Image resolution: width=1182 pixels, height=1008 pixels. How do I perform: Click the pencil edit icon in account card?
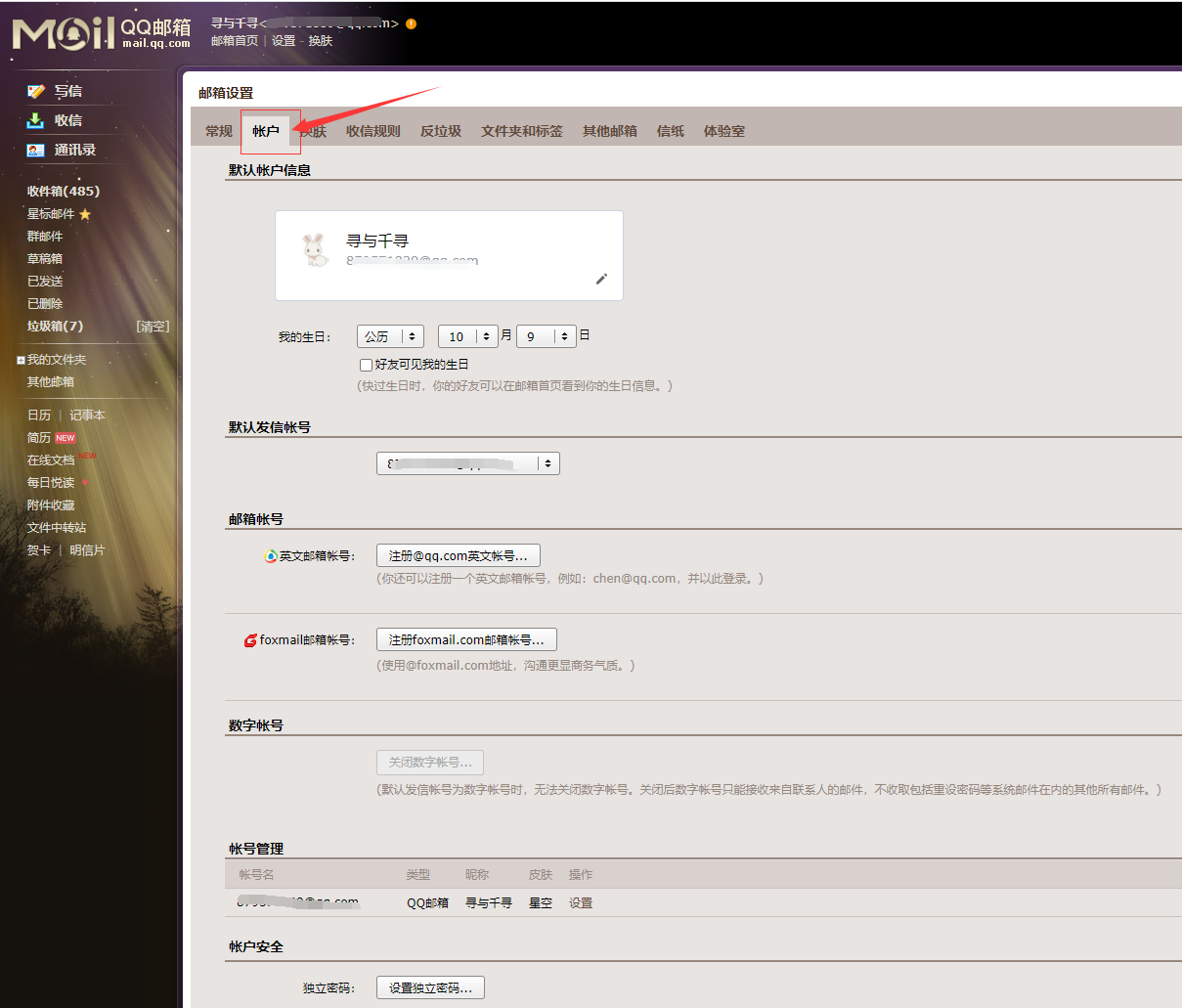coord(601,279)
